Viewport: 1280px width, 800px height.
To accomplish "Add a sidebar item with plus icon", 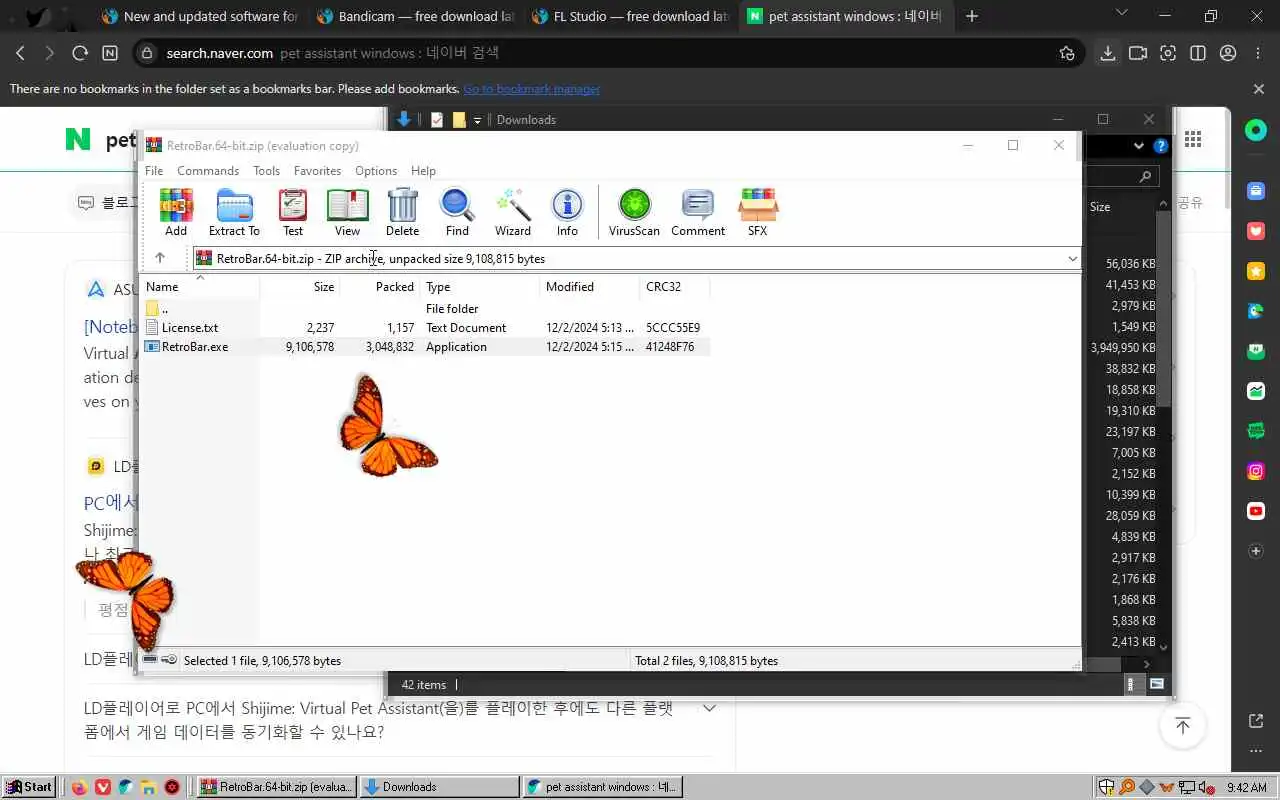I will coord(1256,551).
